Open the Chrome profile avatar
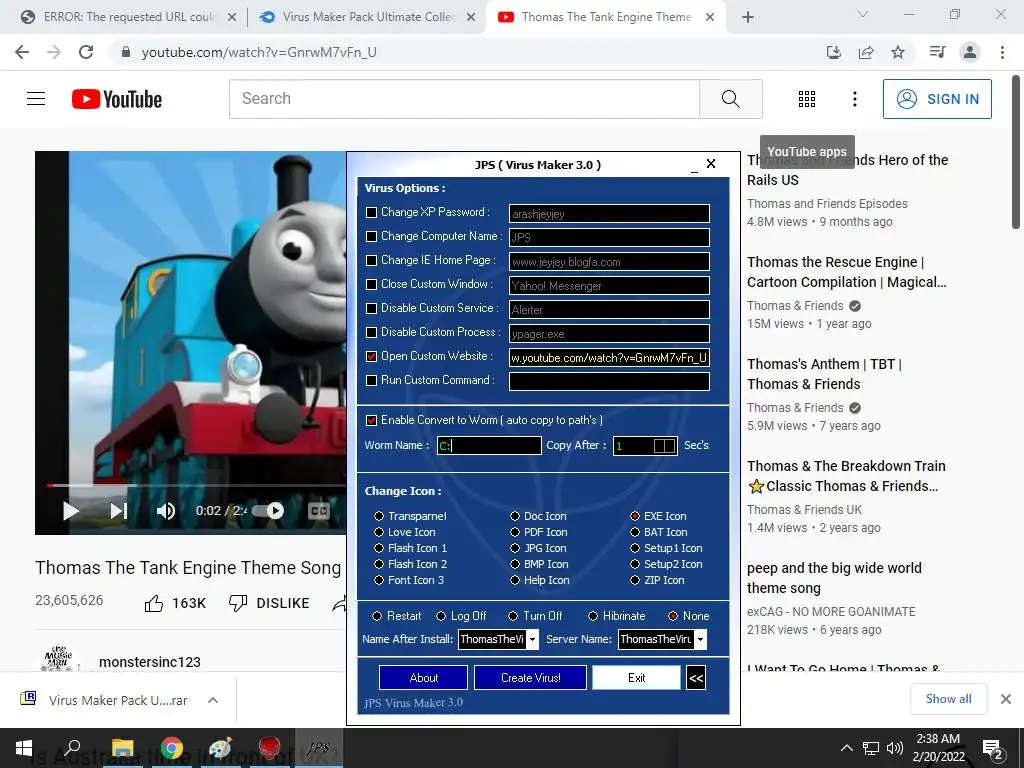This screenshot has width=1024, height=768. coord(970,52)
